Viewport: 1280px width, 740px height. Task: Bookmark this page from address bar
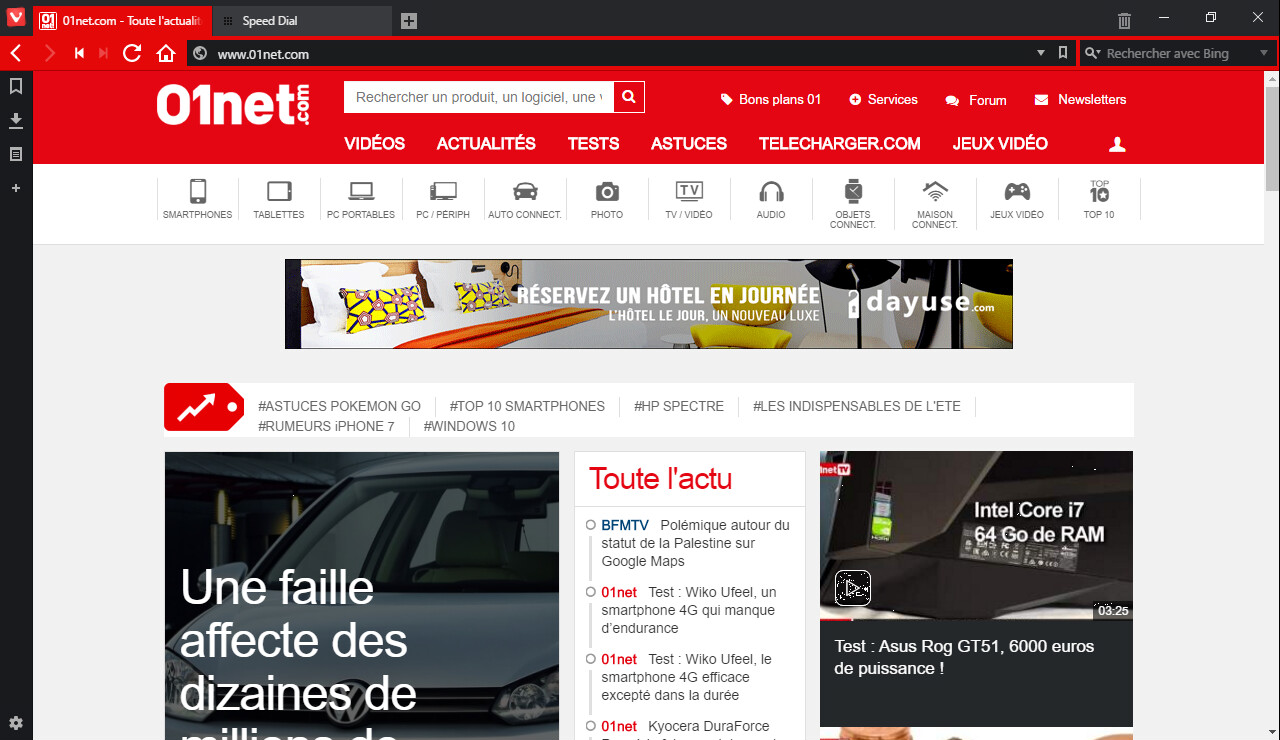pos(1063,54)
